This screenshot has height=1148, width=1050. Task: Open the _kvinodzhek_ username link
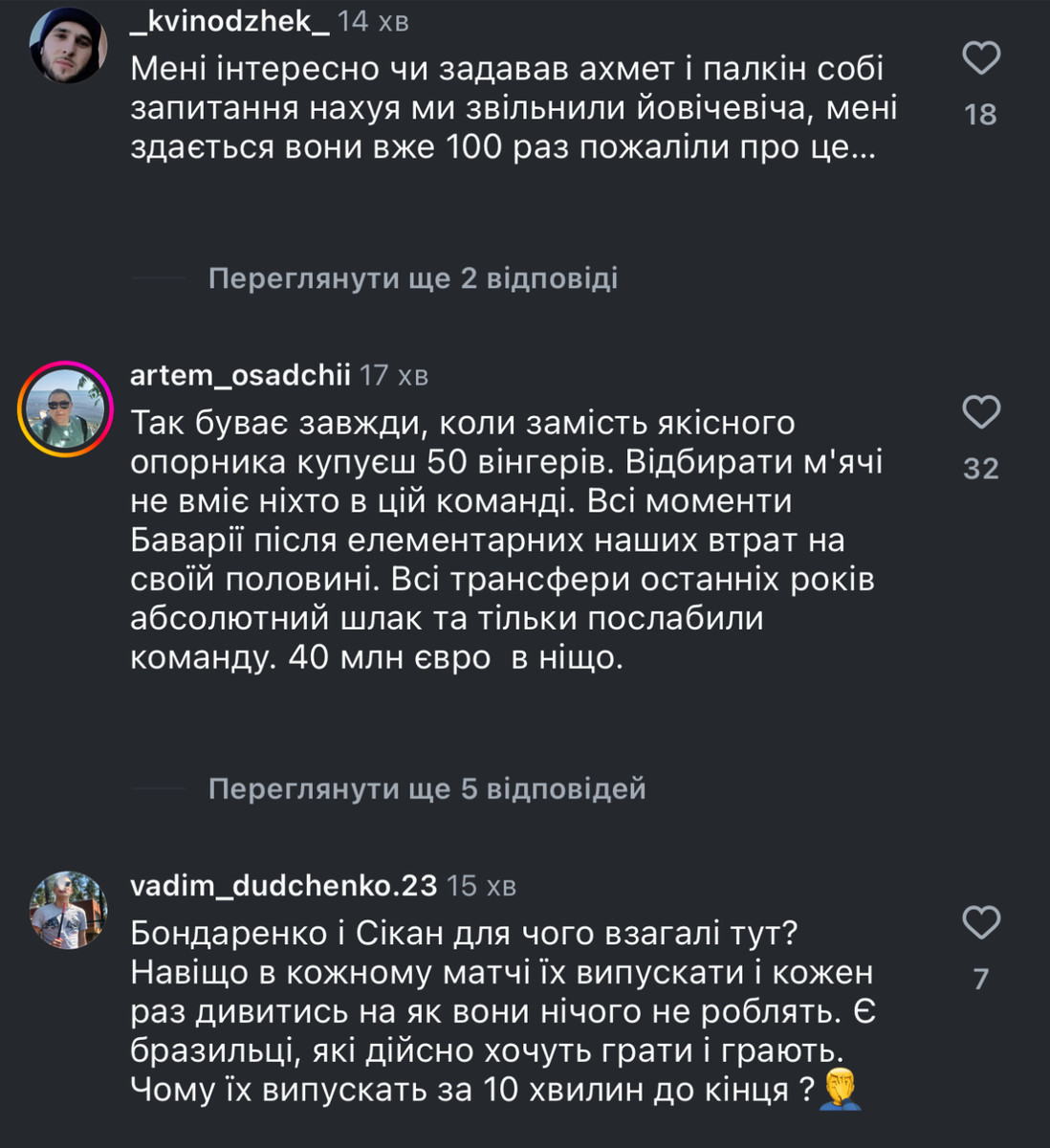230,20
